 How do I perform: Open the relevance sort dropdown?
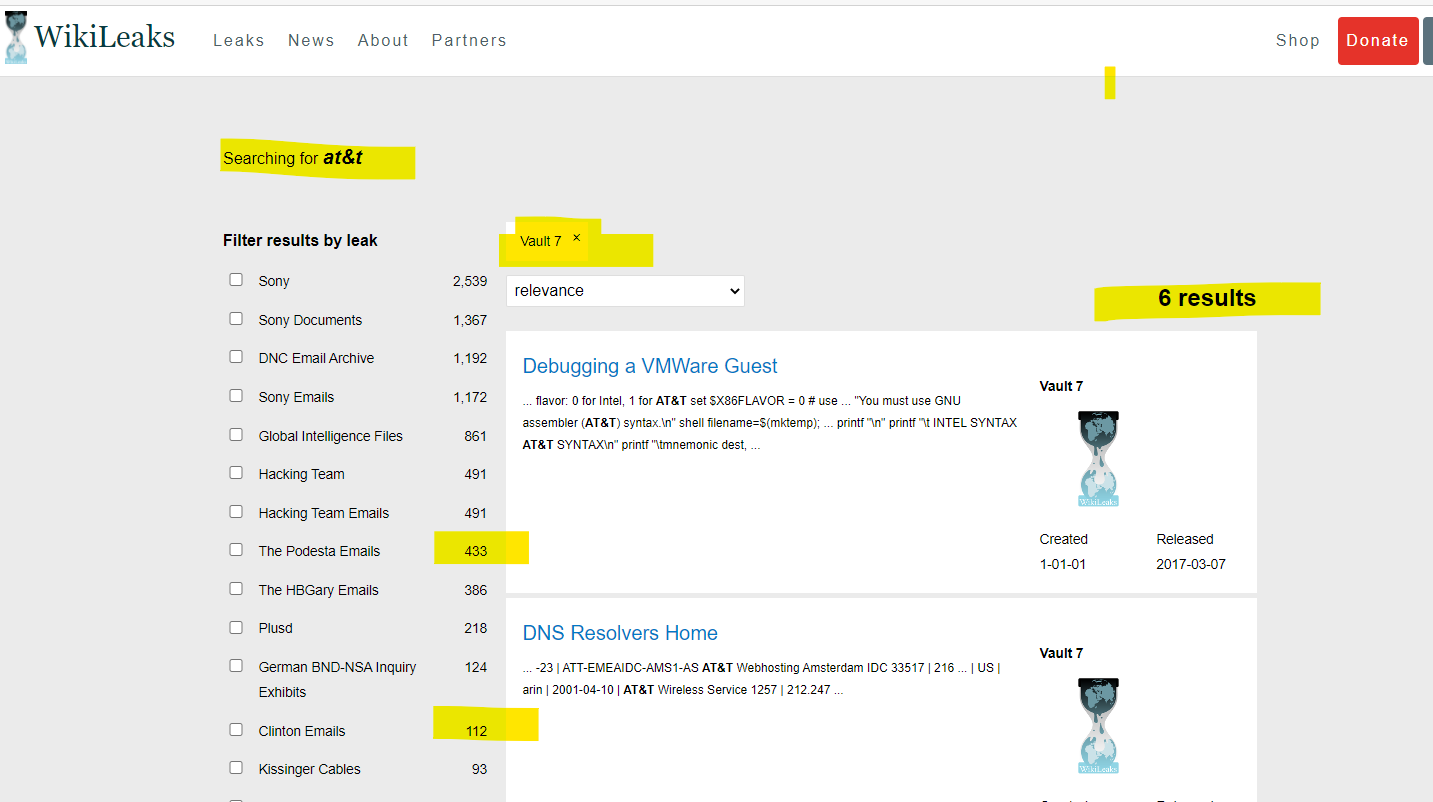click(x=625, y=291)
